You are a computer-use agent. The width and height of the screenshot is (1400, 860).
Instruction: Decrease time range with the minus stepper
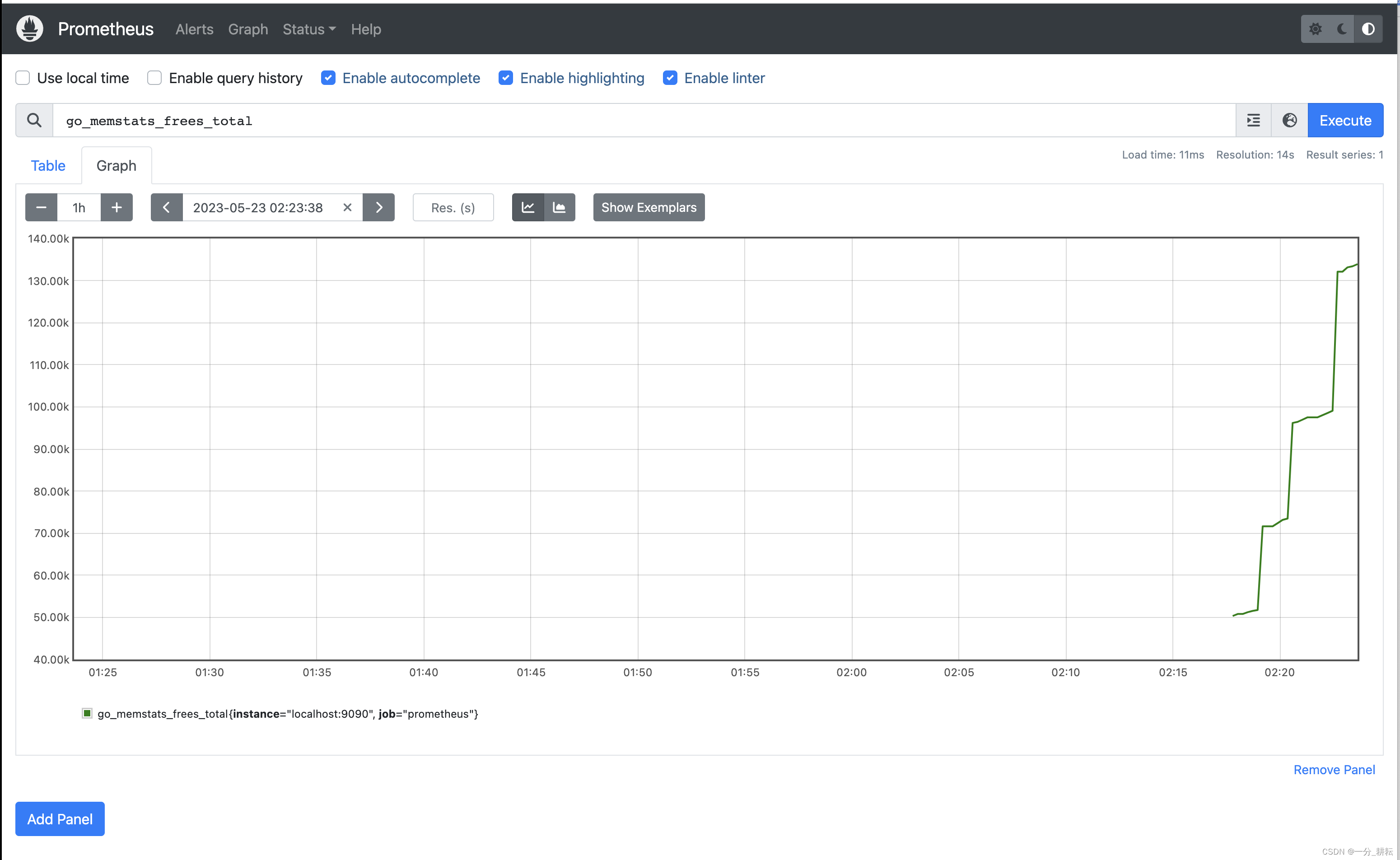(40, 207)
